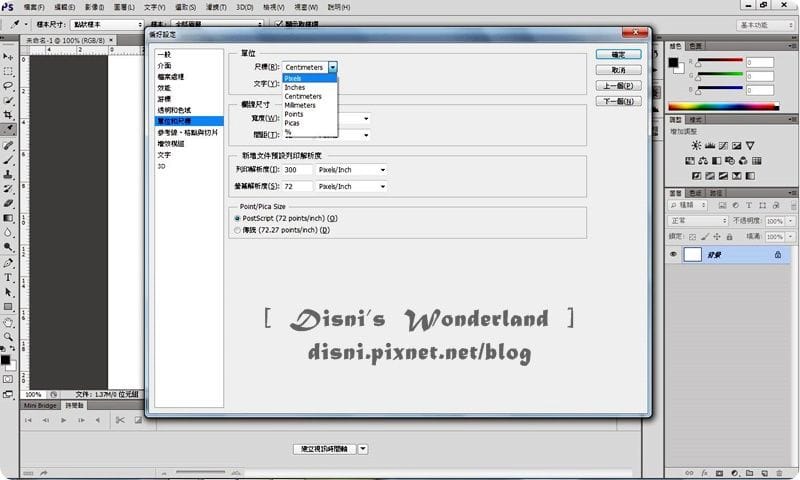Screen dimensions: 800x480
Task: Select the Quick Selection tool
Action: 8,100
